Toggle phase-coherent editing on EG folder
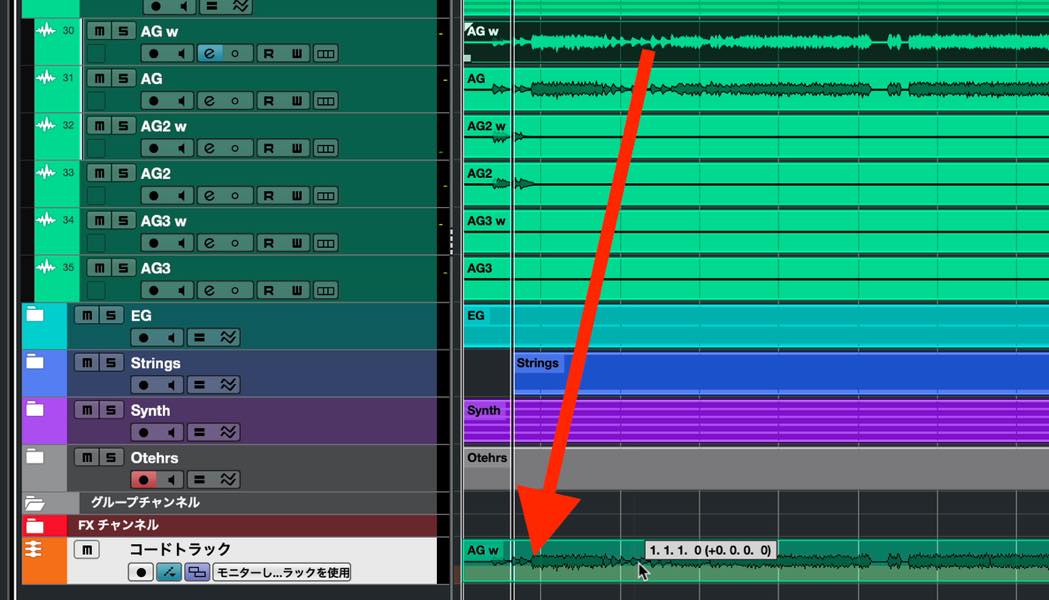The height and width of the screenshot is (600, 1049). tap(228, 338)
